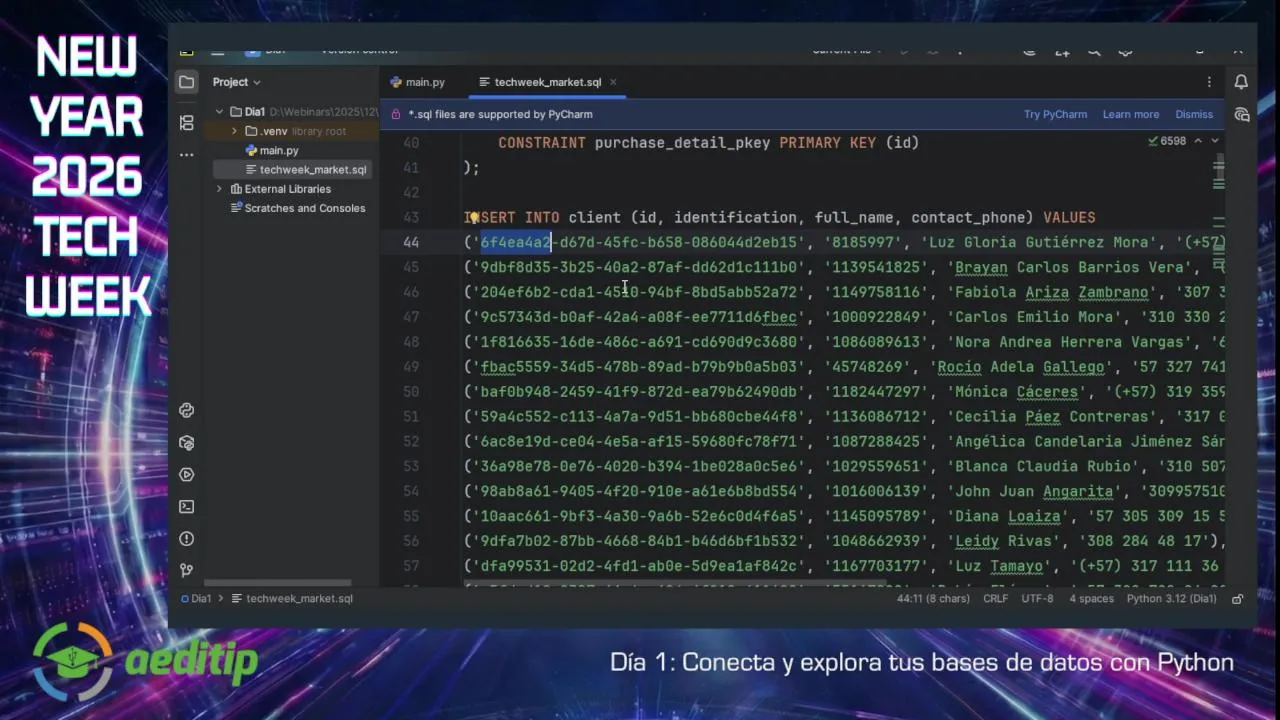Switch to the main.py editor tab
The image size is (1280, 720).
tap(417, 82)
